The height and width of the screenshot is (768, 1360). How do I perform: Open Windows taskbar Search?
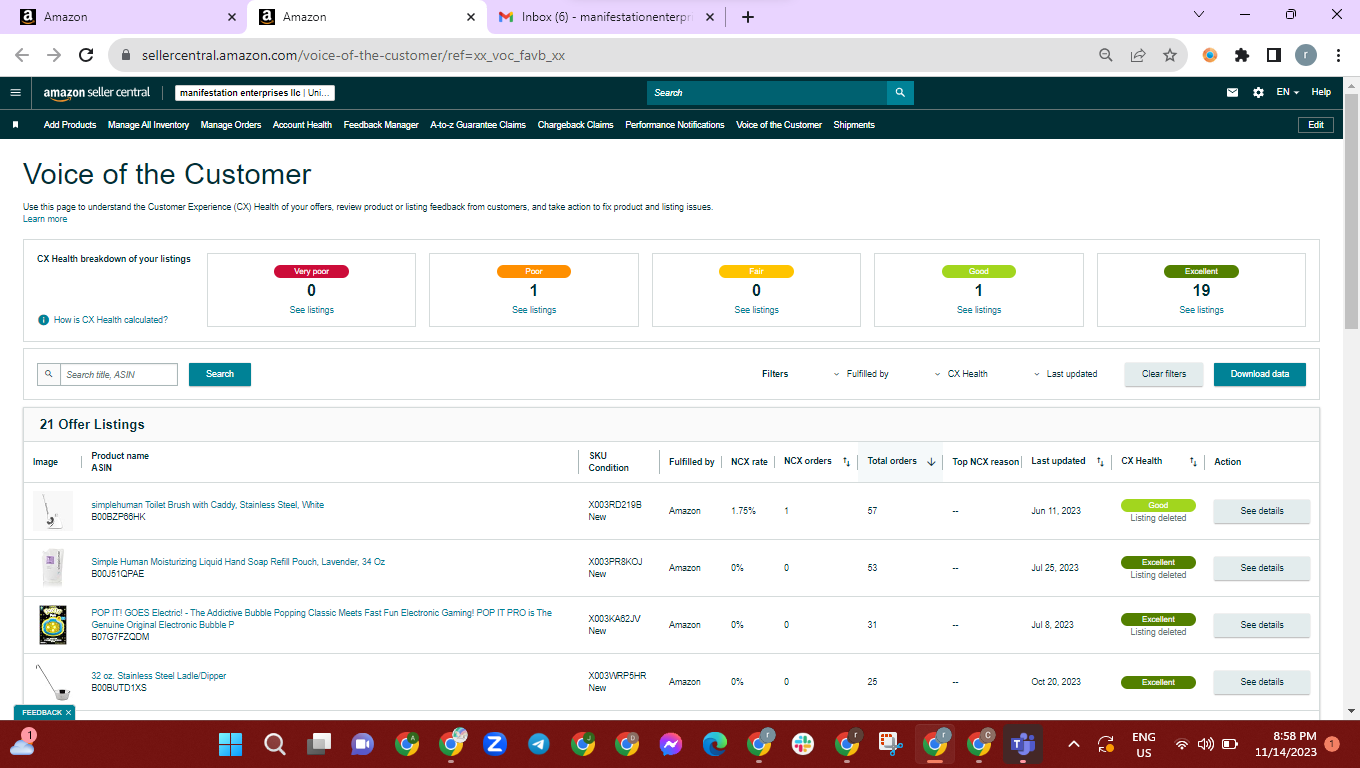tap(275, 744)
